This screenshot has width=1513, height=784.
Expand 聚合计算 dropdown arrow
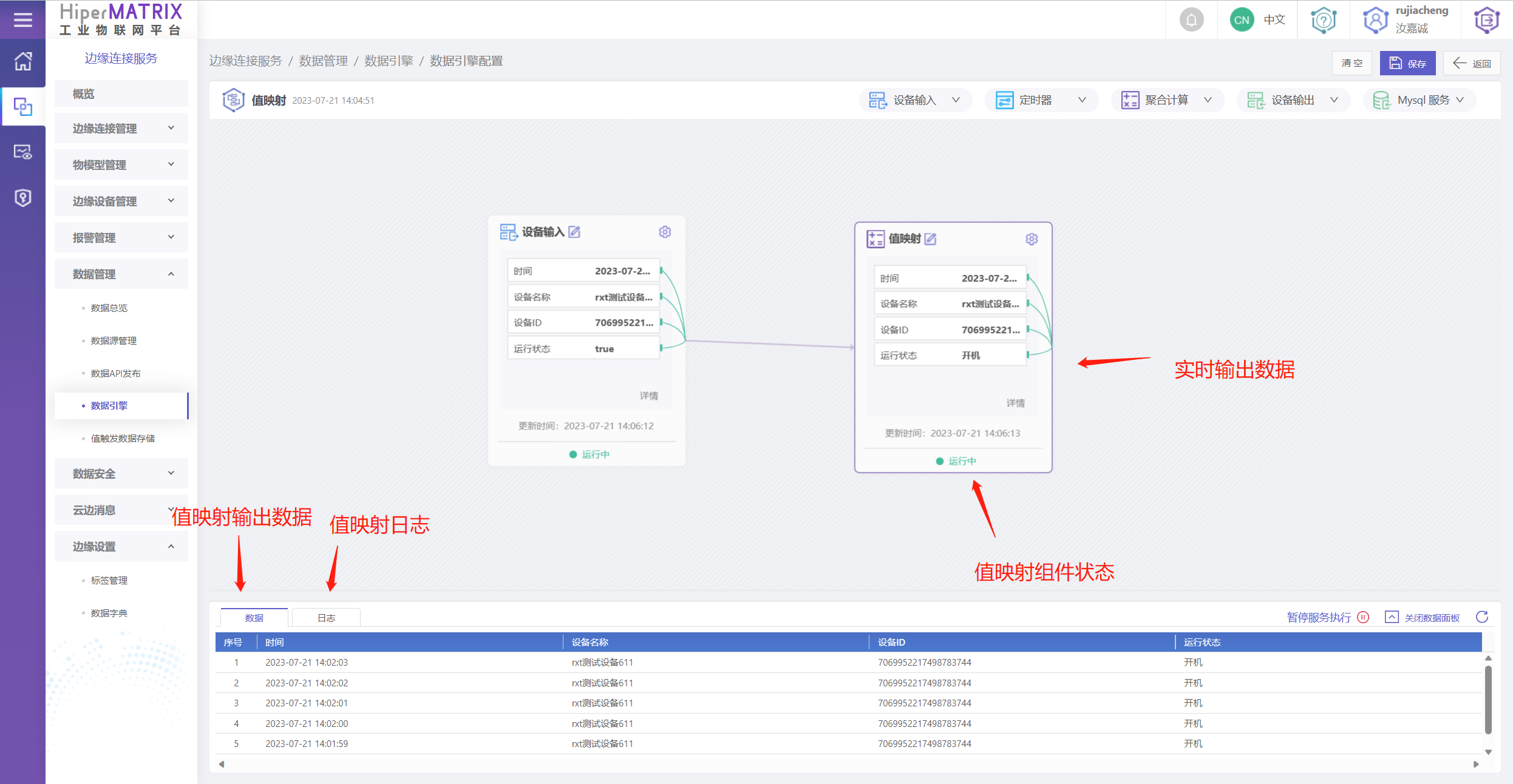point(1208,100)
